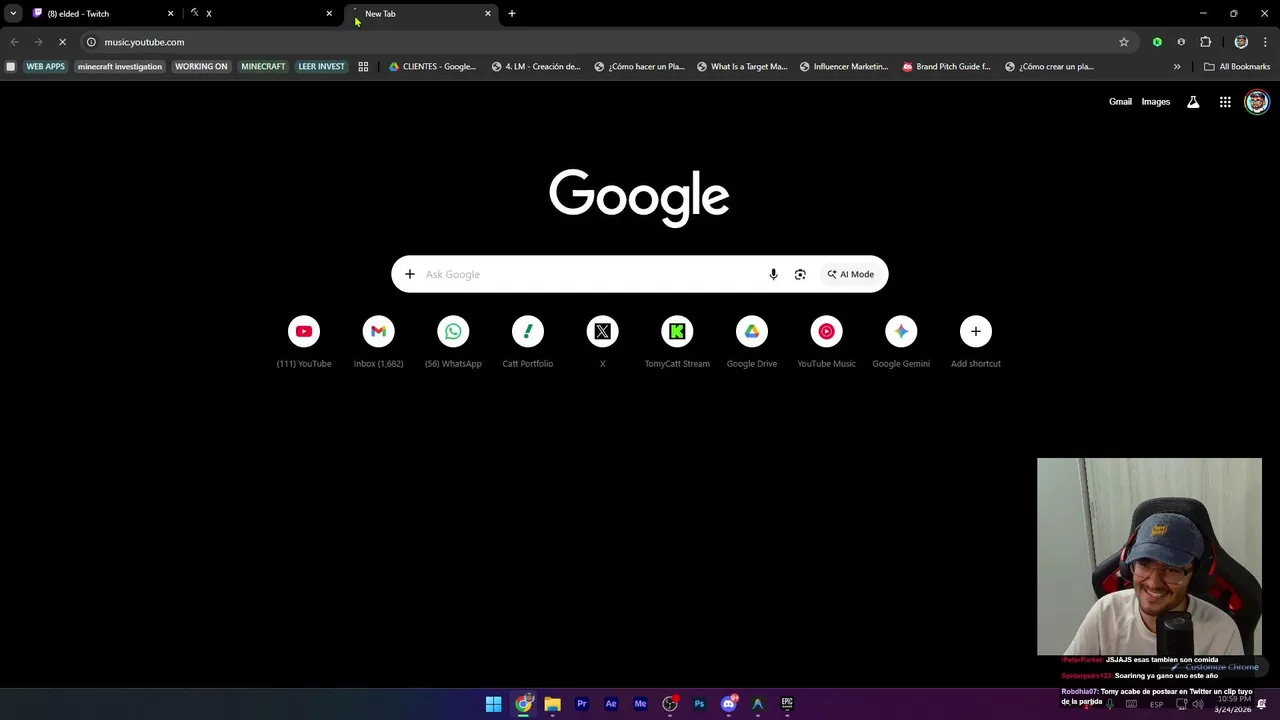The image size is (1280, 720).
Task: Bookmark this page with the star
Action: (x=1124, y=42)
